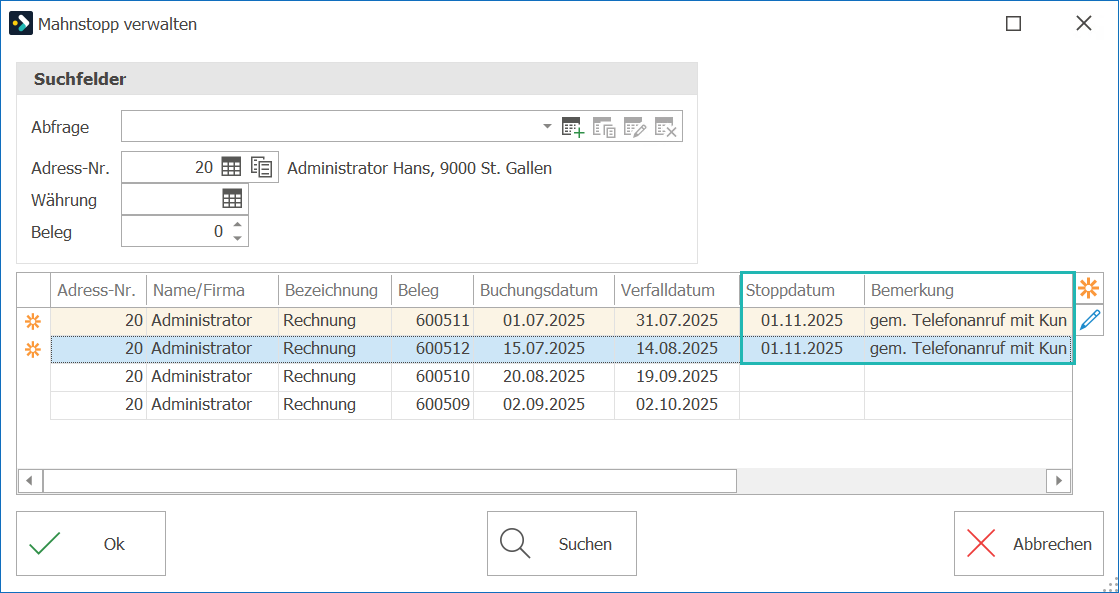Click Buchungsdatum 15.07.2025 cell
The height and width of the screenshot is (593, 1120).
pos(544,349)
